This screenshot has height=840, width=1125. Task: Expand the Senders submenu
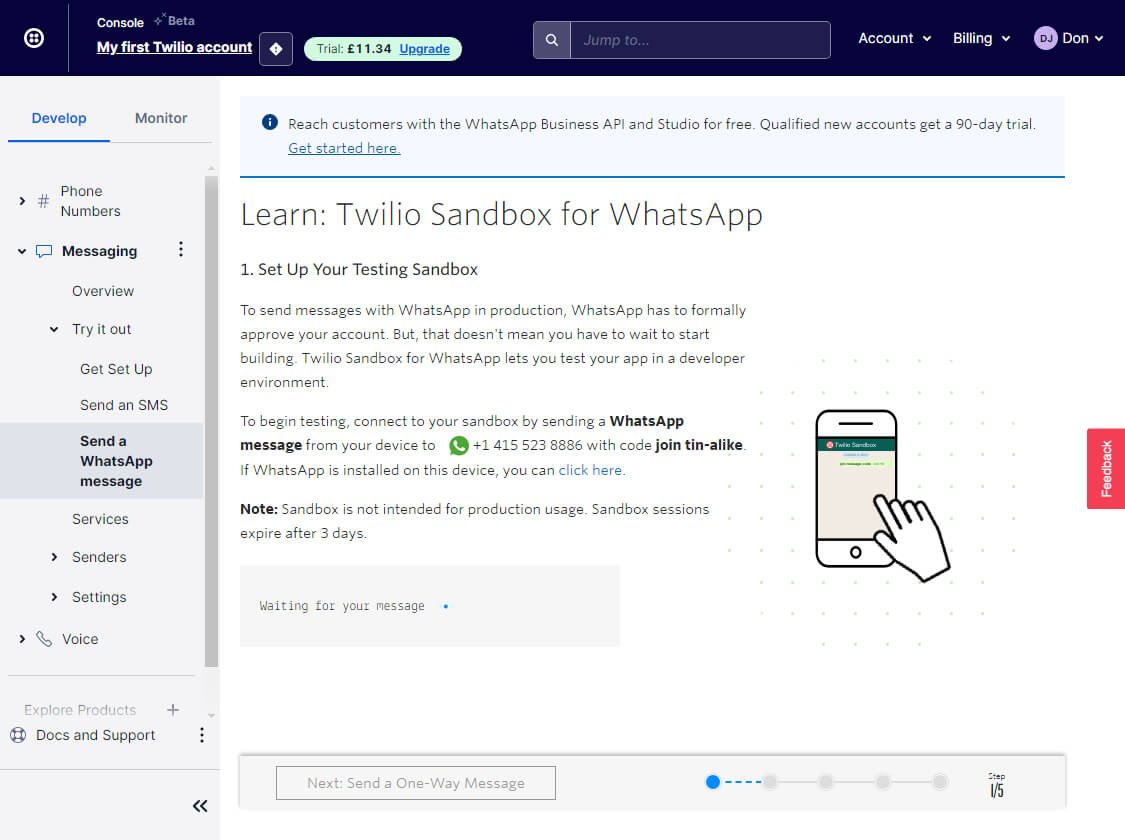[x=54, y=557]
